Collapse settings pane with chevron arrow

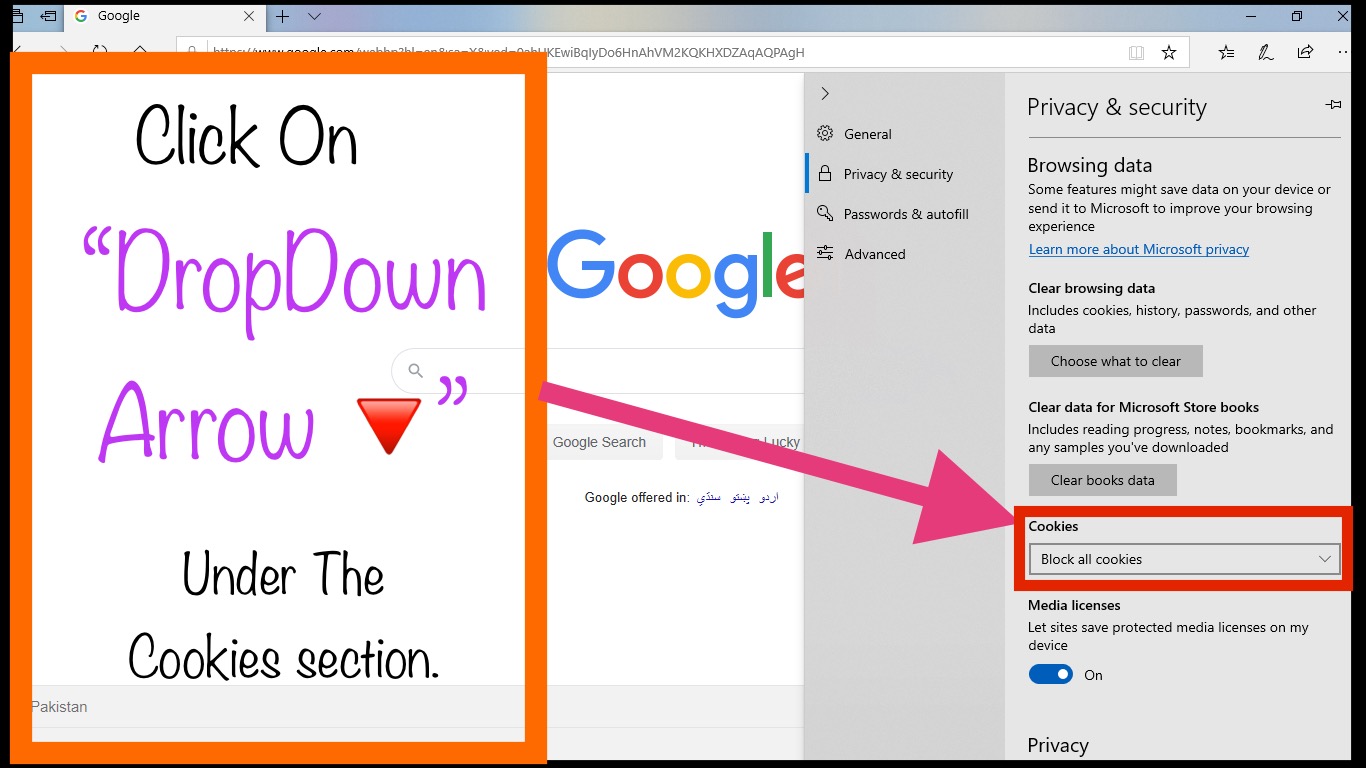[825, 93]
